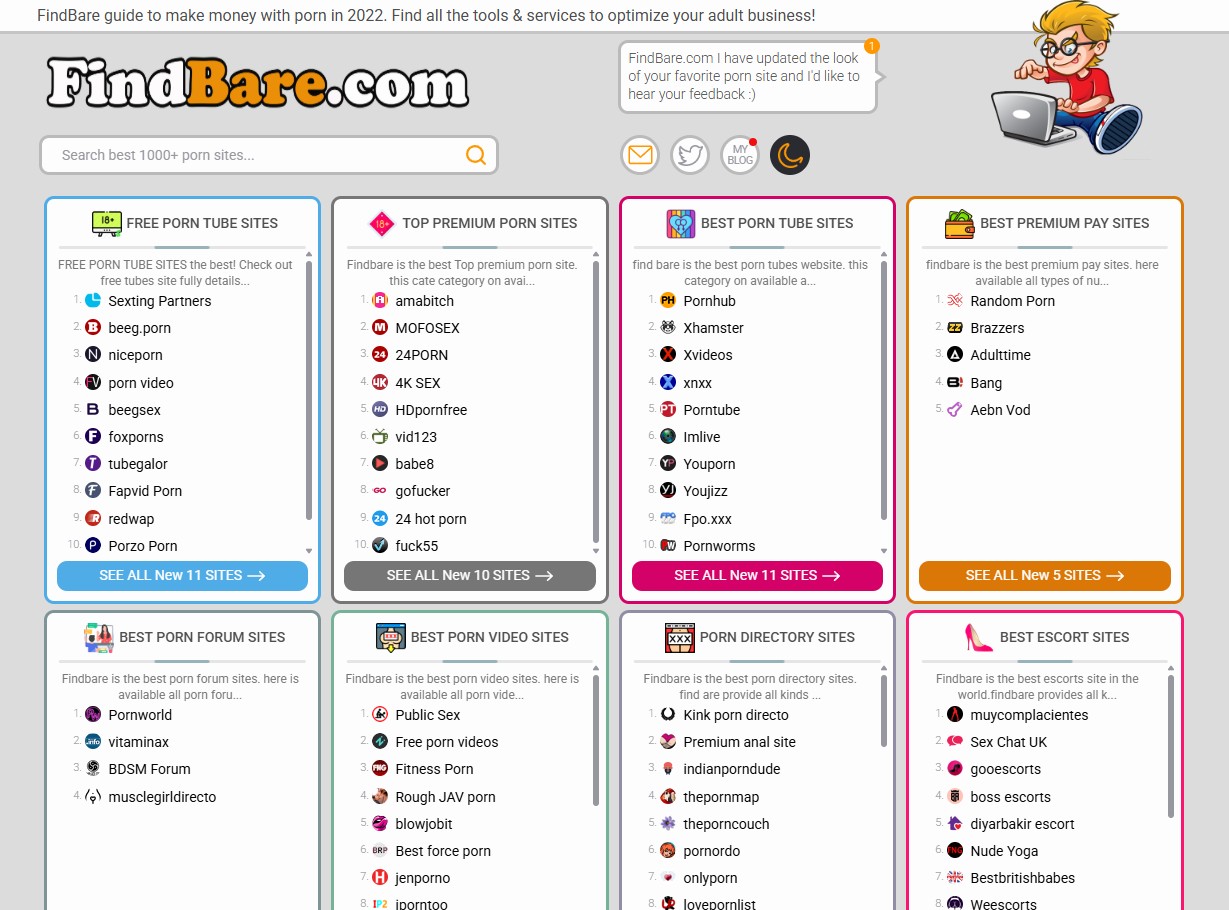Click the scrollbar in the Best Escort Sites card
Screen dimensions: 1229x910
[1171, 746]
